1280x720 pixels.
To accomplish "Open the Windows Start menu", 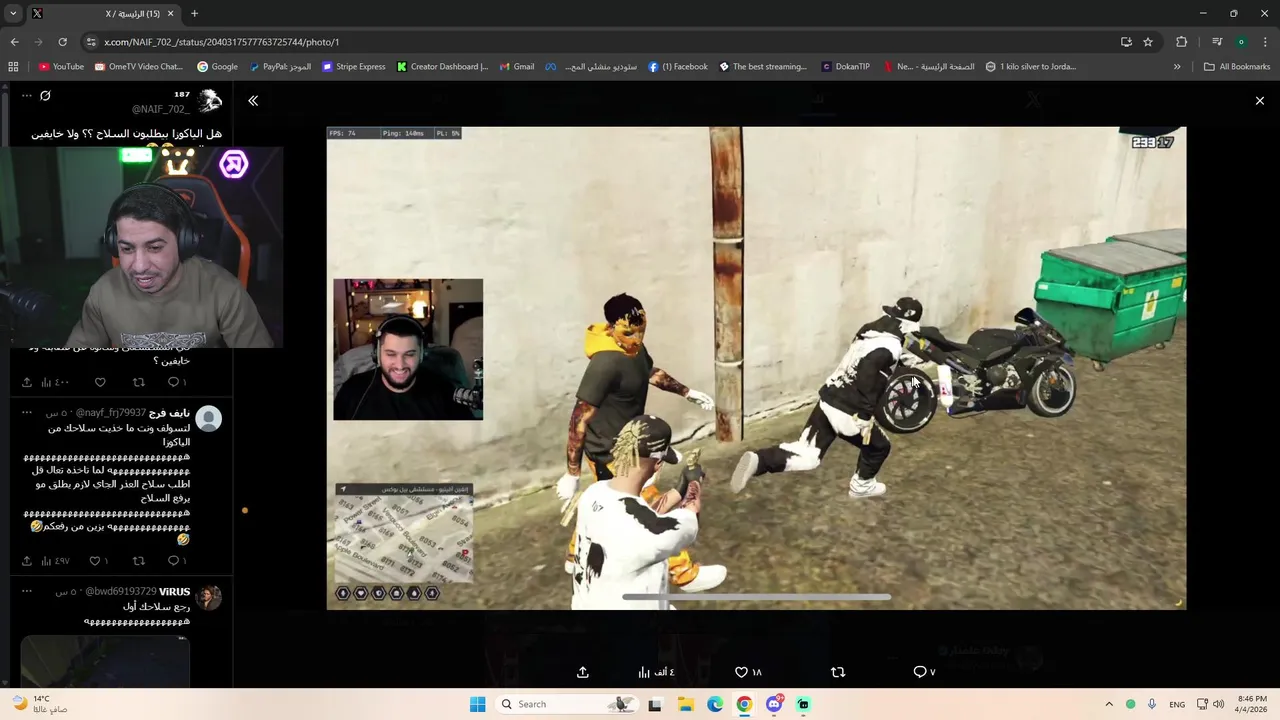I will pyautogui.click(x=477, y=704).
